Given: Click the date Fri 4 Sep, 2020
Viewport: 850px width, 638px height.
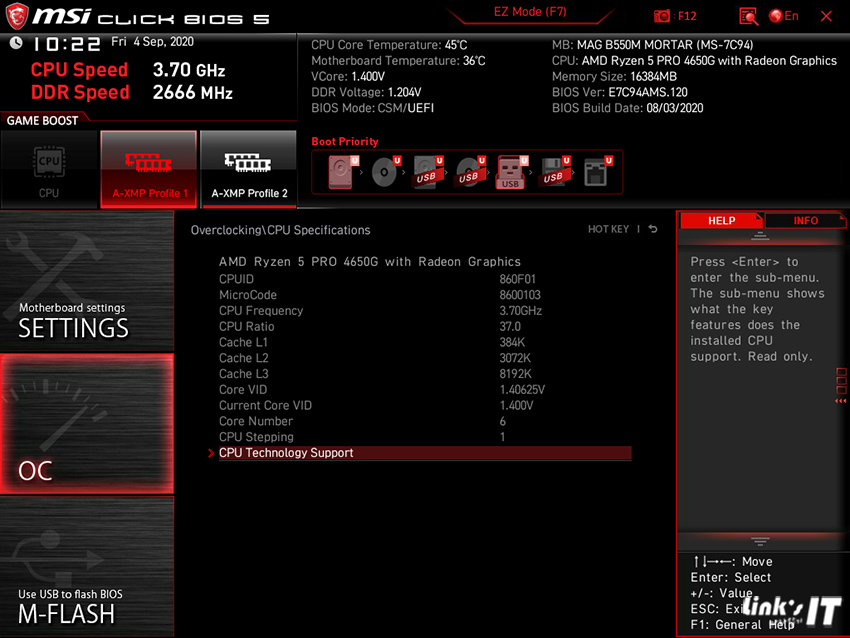Looking at the screenshot, I should [152, 42].
